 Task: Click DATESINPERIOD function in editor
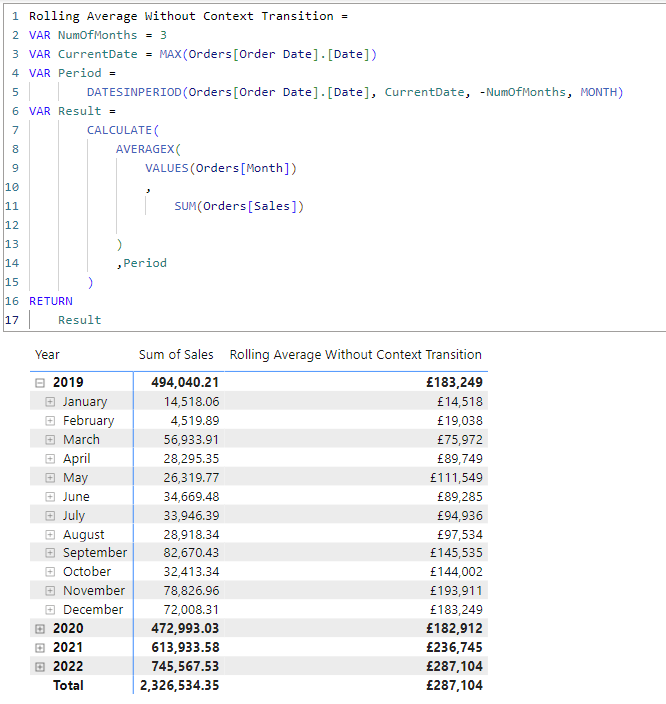(x=134, y=92)
